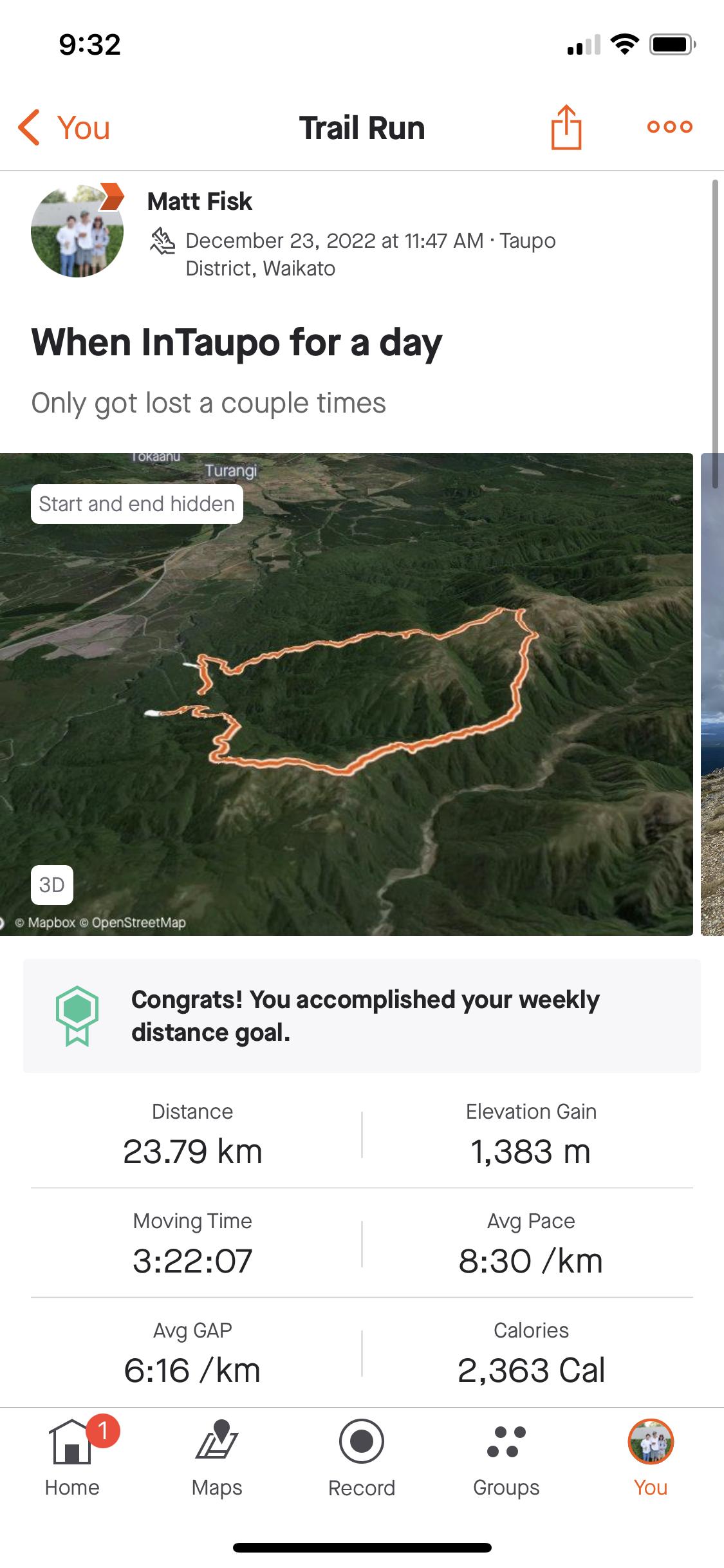The image size is (724, 1568).
Task: Tap the Record activity icon
Action: [x=362, y=1442]
